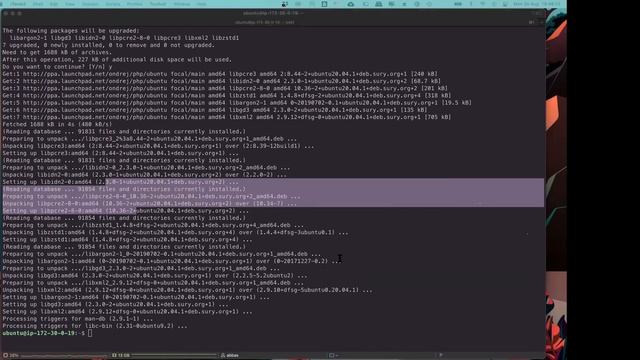Click the 'Setting up libgd3:amd64' line
Viewport: 640px width, 360px height.
pyautogui.click(x=115, y=304)
